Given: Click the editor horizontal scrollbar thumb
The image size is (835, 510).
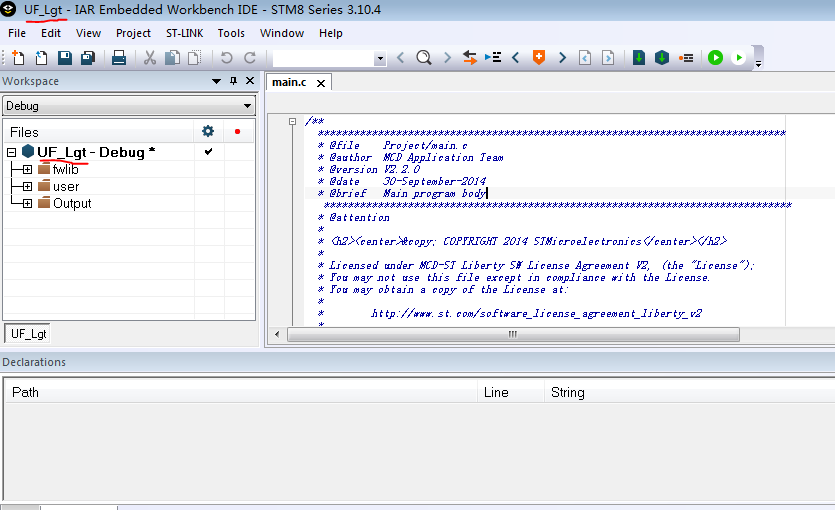Looking at the screenshot, I should pyautogui.click(x=513, y=334).
